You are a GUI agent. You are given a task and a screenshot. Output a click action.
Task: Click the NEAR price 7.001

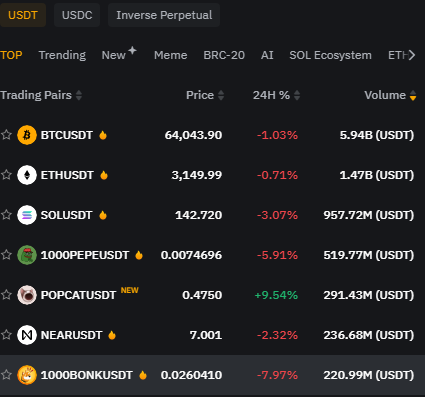tap(206, 335)
